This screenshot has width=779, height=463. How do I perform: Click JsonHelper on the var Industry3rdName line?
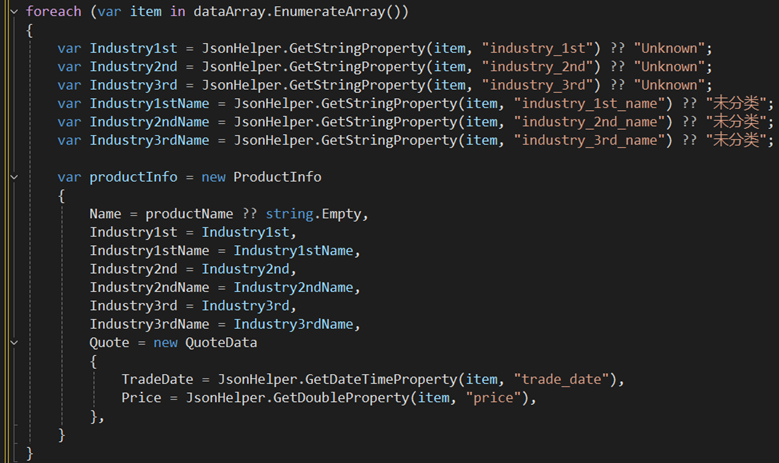coord(273,140)
